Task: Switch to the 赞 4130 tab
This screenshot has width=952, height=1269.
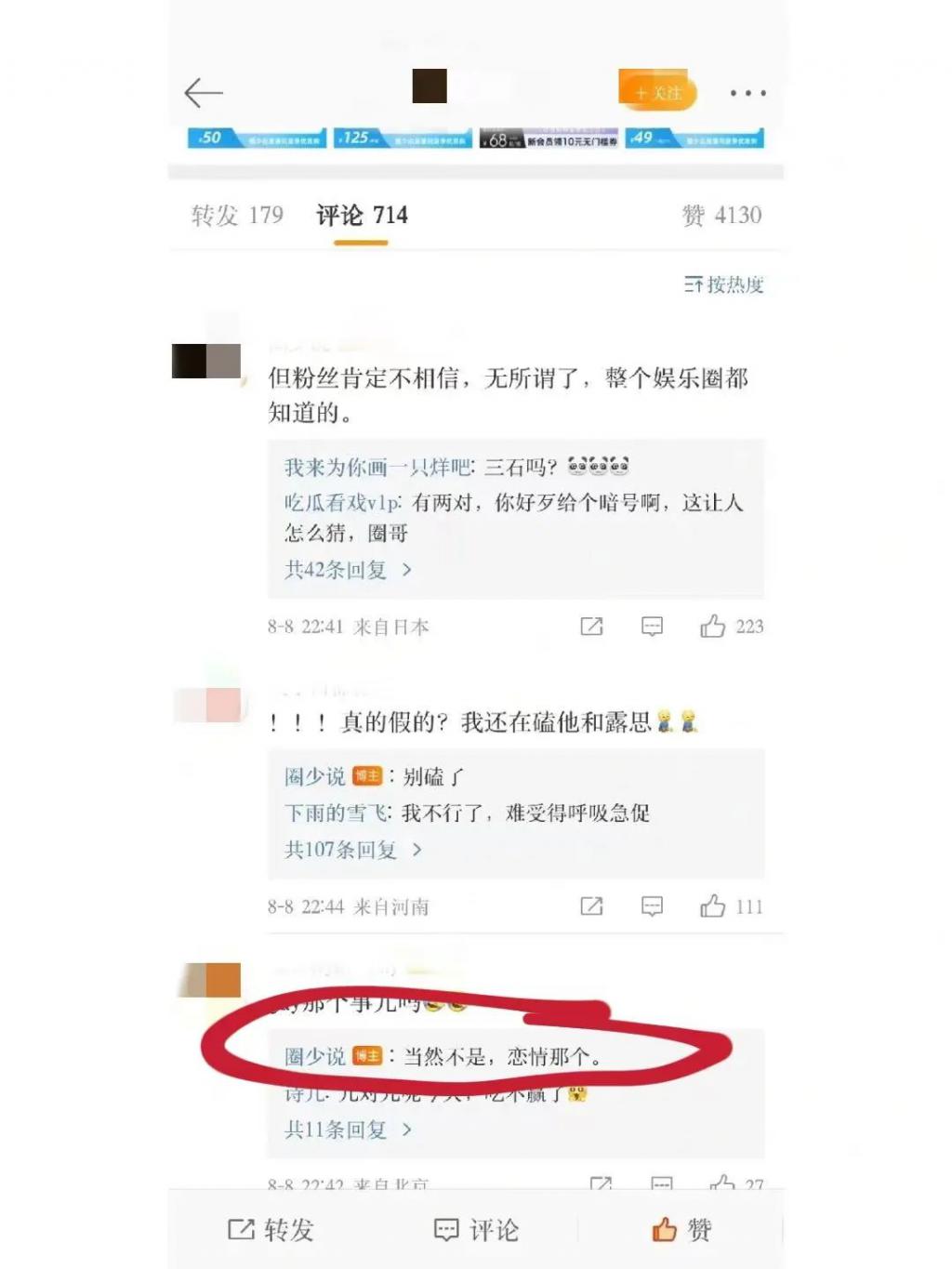Action: pyautogui.click(x=721, y=216)
